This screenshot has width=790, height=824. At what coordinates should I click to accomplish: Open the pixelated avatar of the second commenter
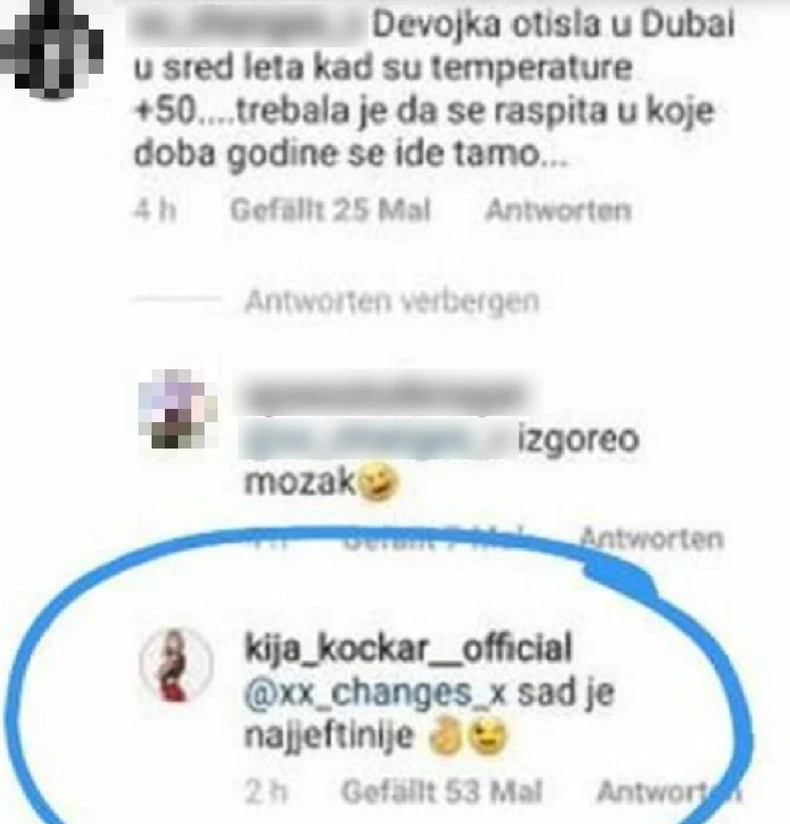[178, 409]
